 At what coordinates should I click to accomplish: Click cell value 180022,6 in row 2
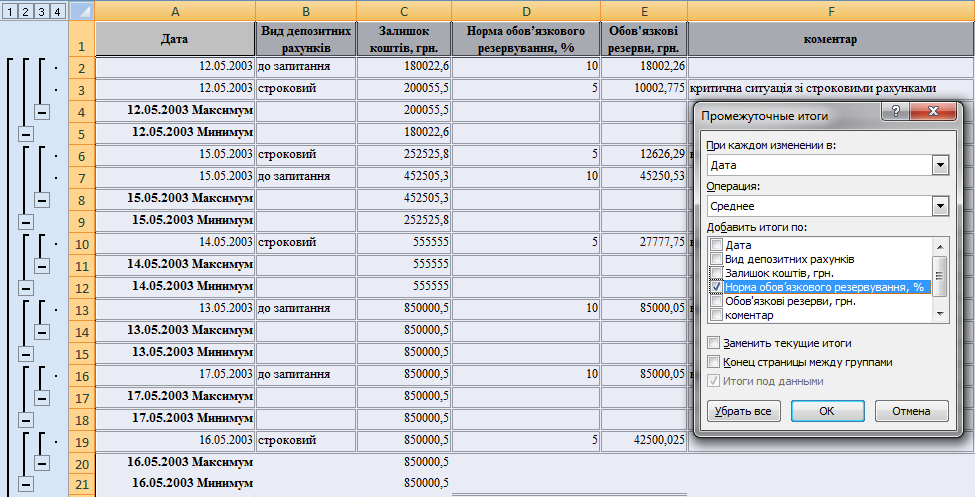click(x=404, y=66)
